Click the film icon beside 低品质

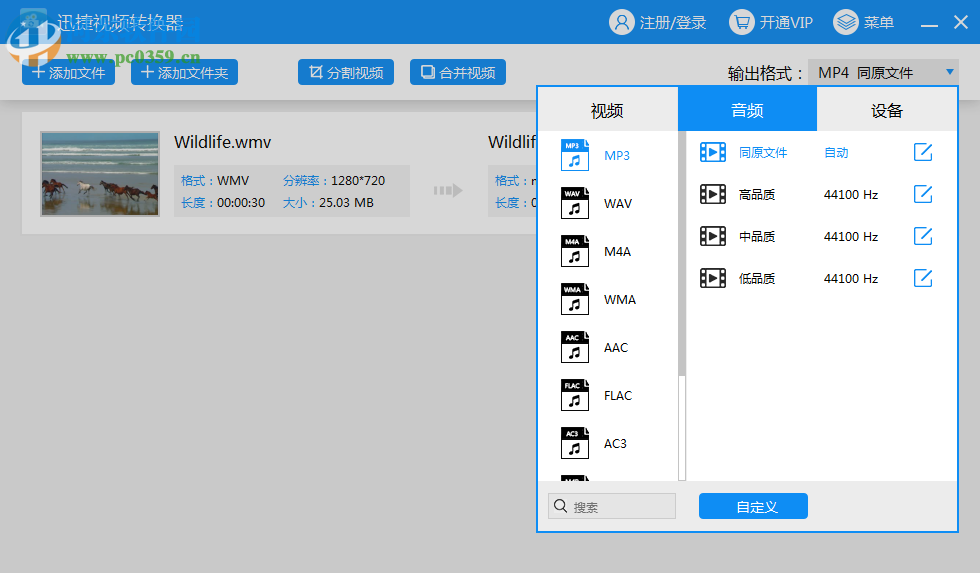coord(712,278)
